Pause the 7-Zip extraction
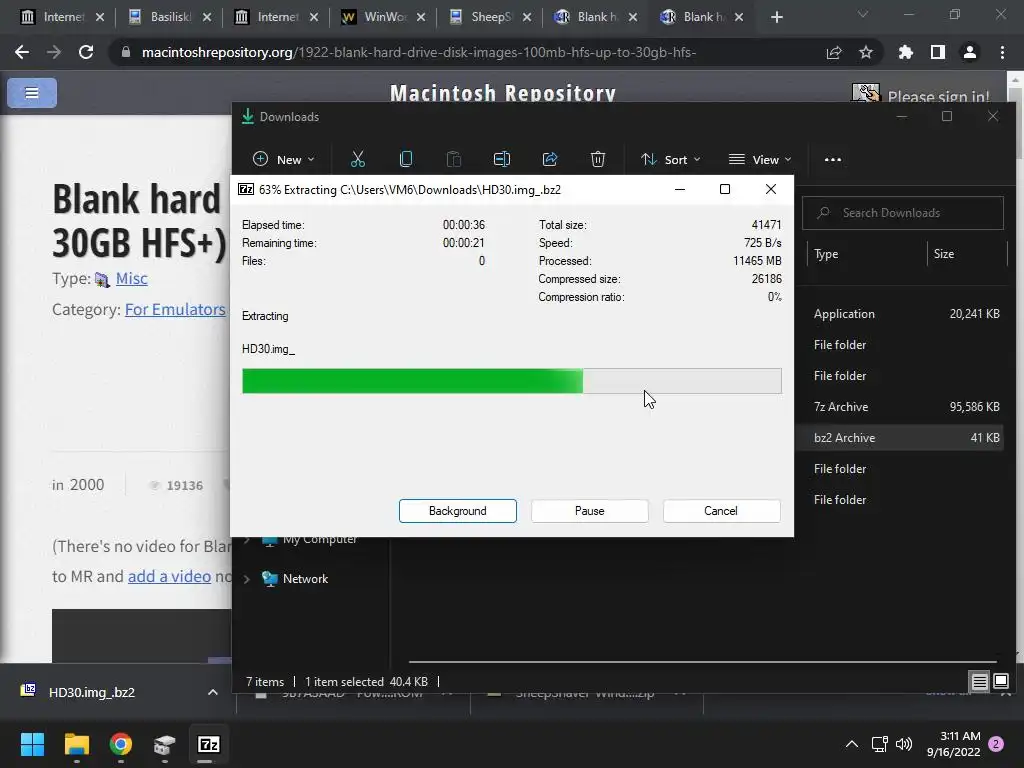The height and width of the screenshot is (768, 1024). (590, 511)
